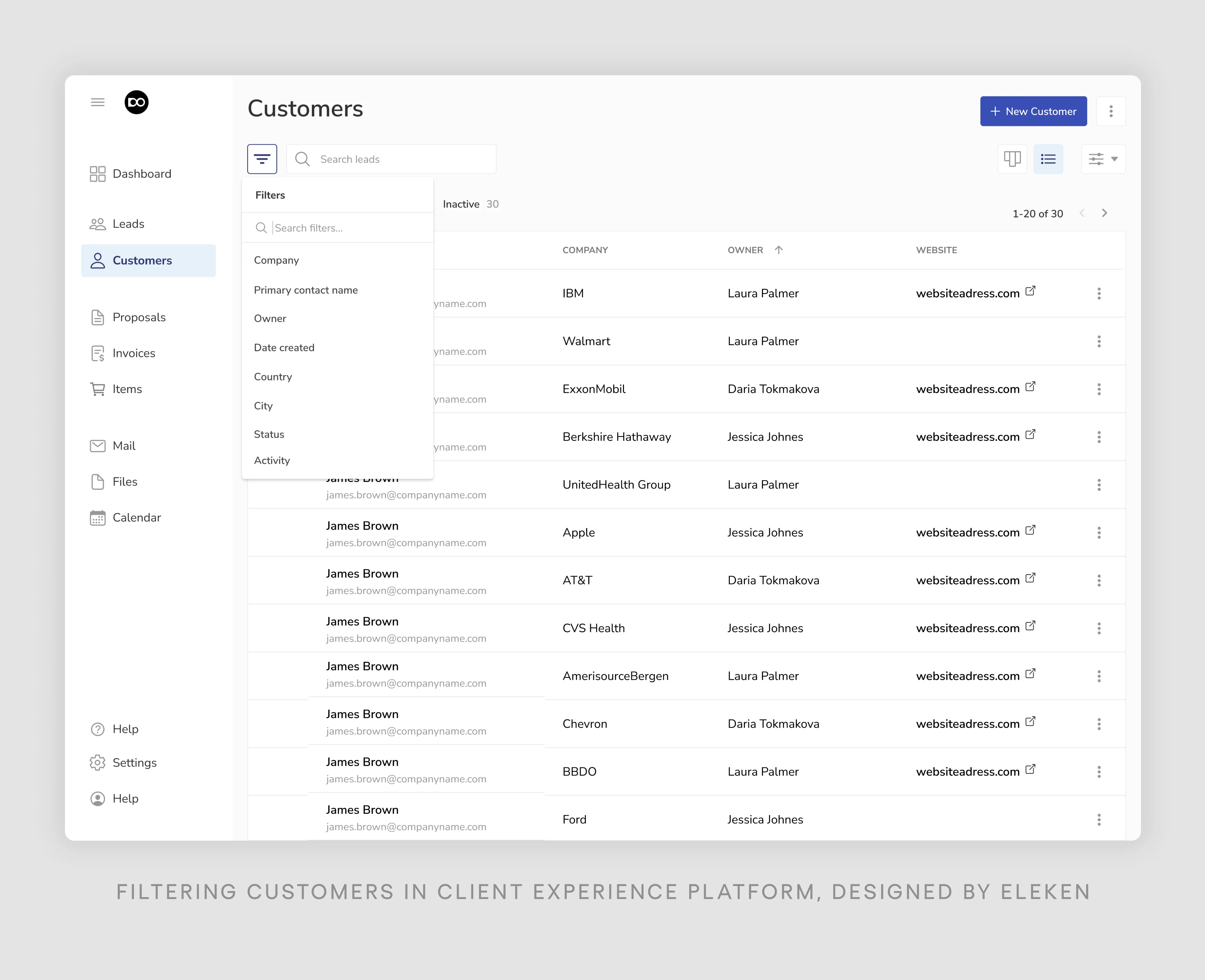
Task: Click WEBSITE column header
Action: point(936,250)
